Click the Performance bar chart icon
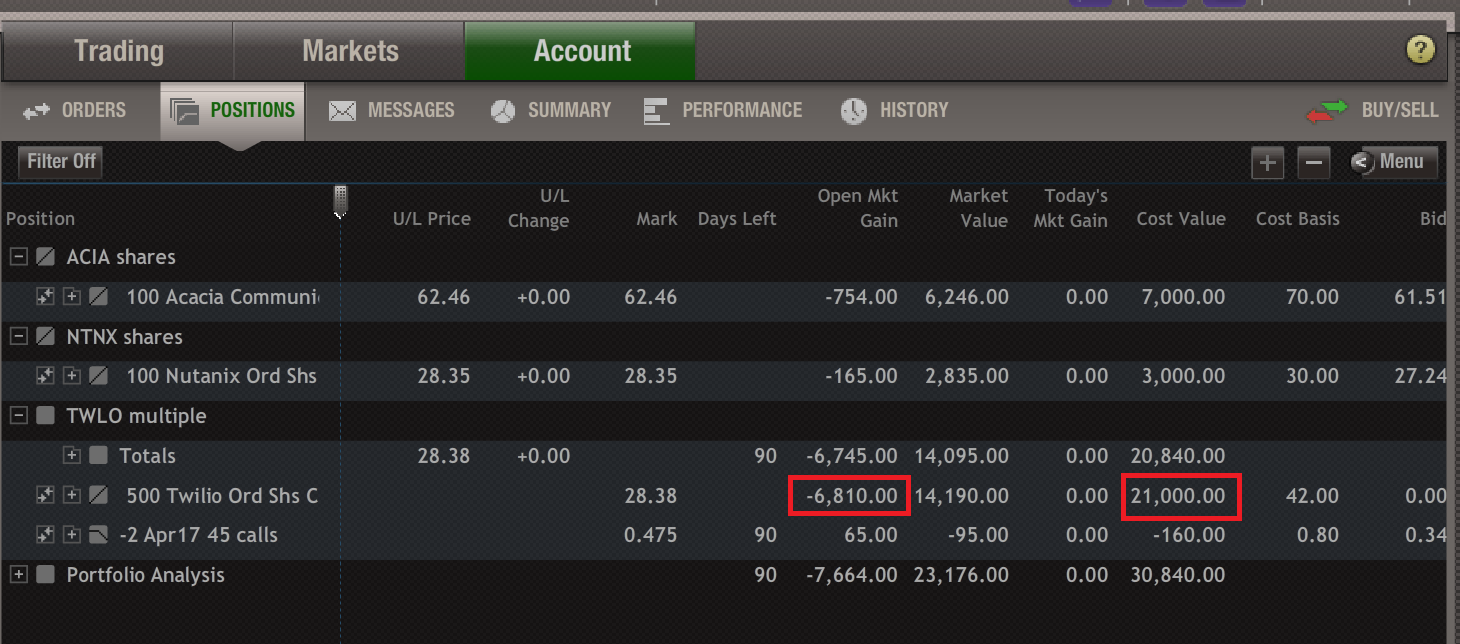 656,111
